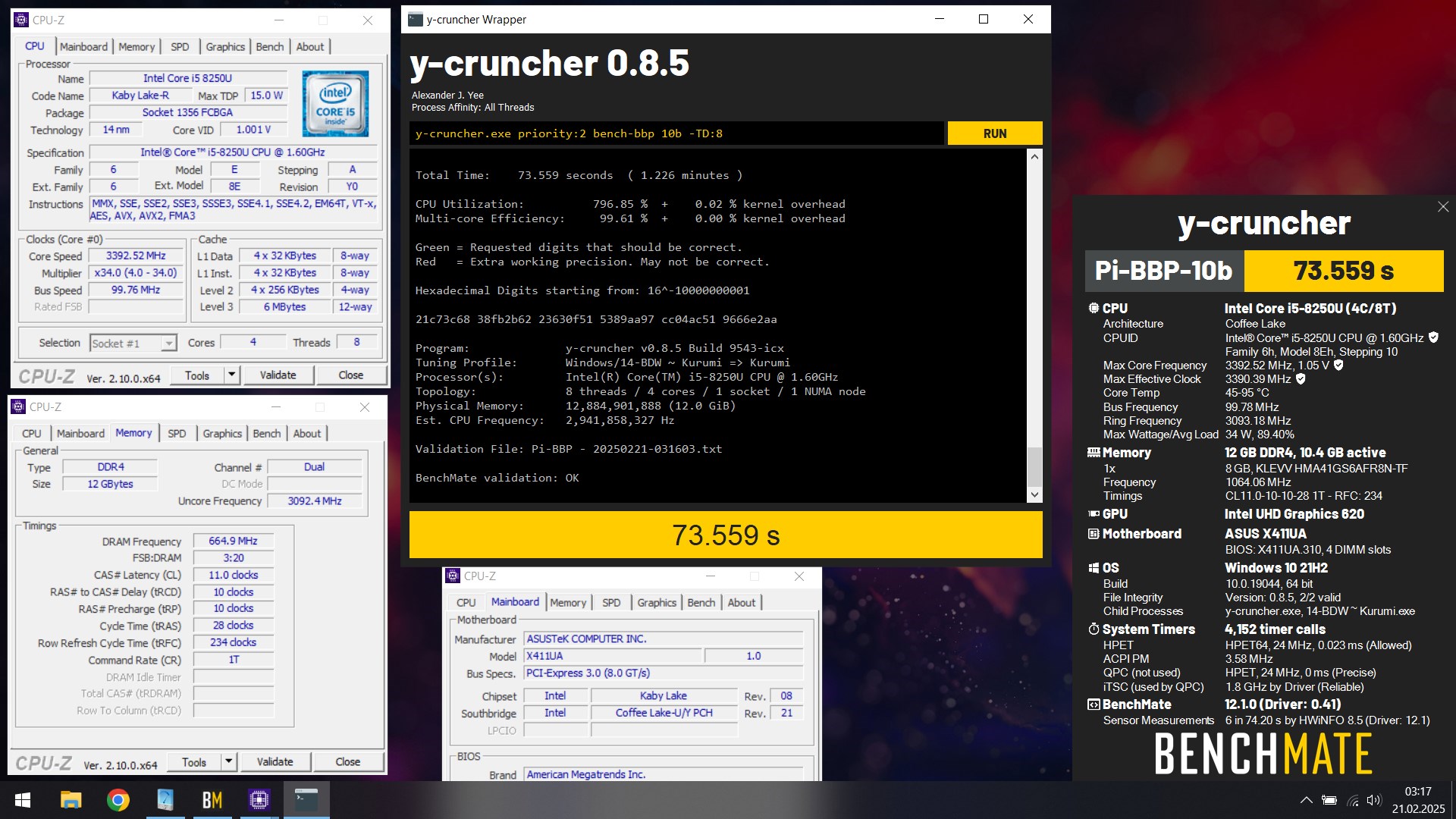Click Validate in top CPU-Z window
1456x819 pixels.
278,375
